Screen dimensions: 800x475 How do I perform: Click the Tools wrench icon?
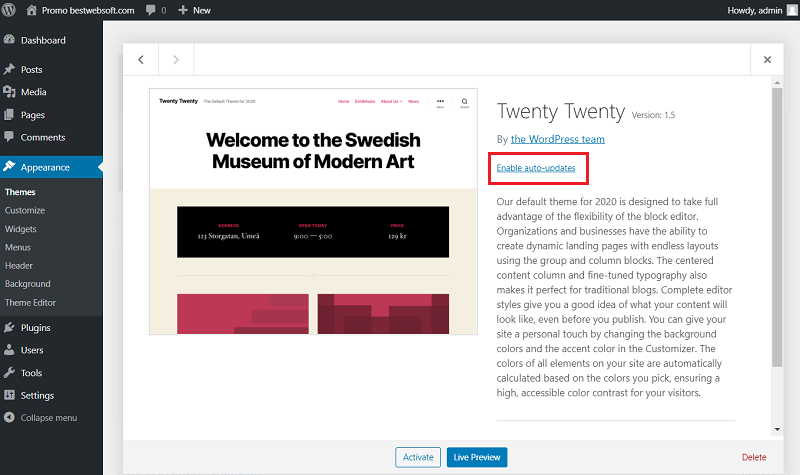[9, 372]
